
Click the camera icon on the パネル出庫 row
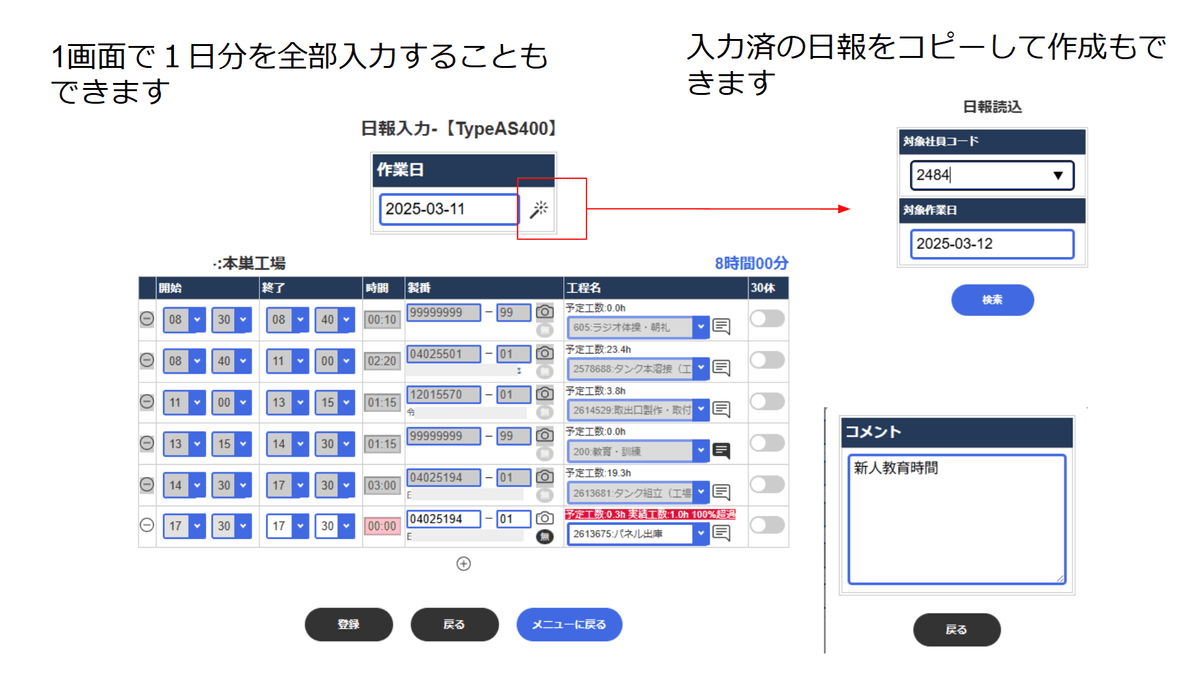[544, 518]
